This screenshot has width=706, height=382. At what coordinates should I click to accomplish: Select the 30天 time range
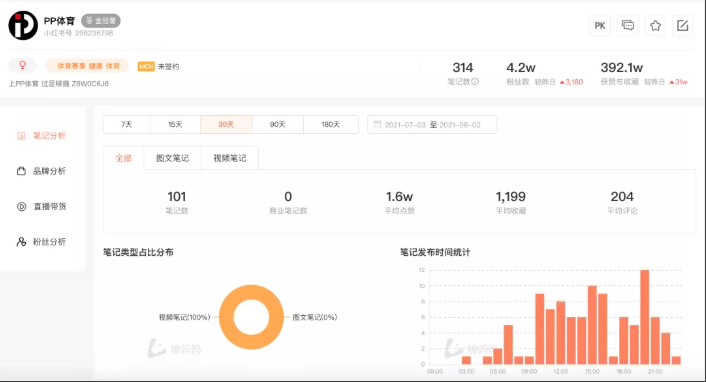[x=226, y=124]
